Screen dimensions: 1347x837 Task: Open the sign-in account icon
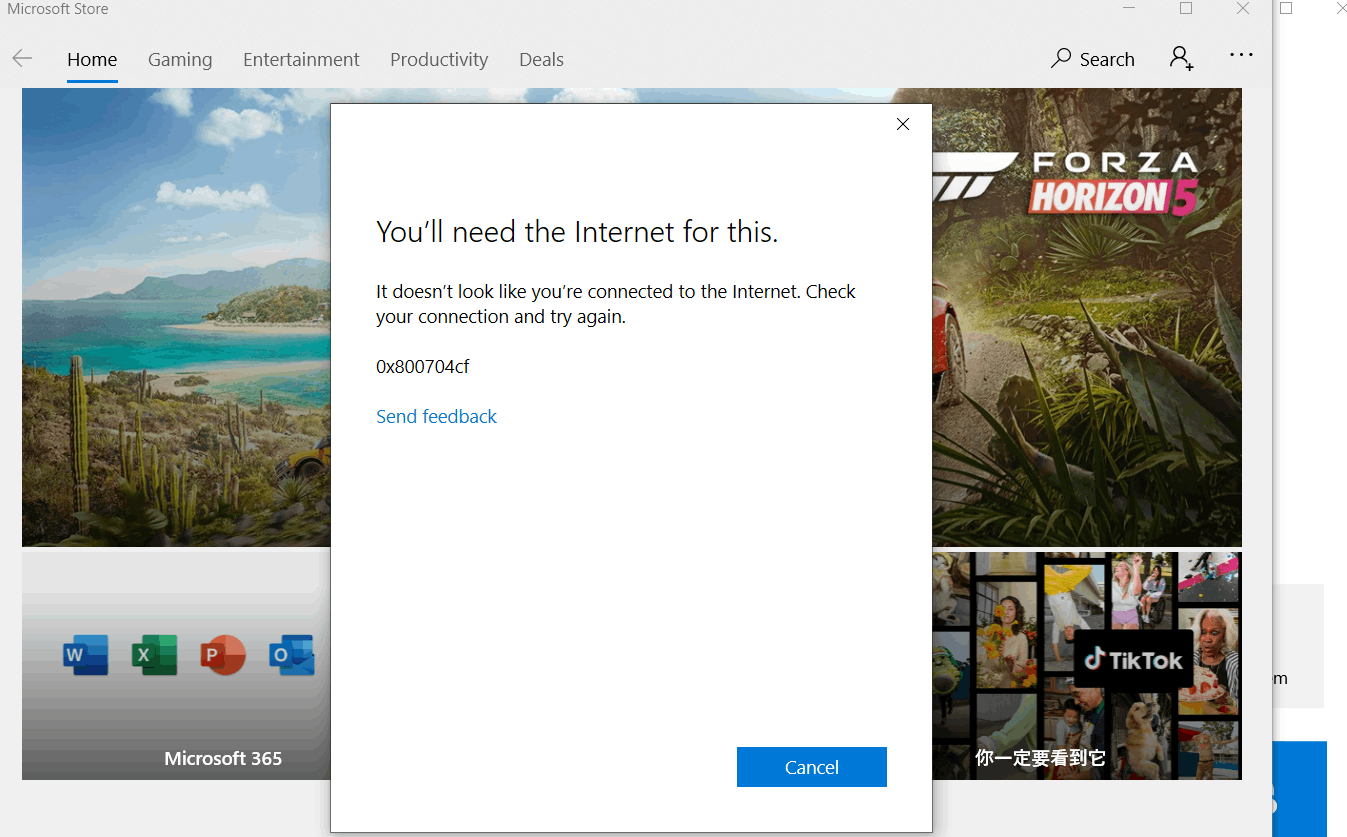pyautogui.click(x=1181, y=59)
